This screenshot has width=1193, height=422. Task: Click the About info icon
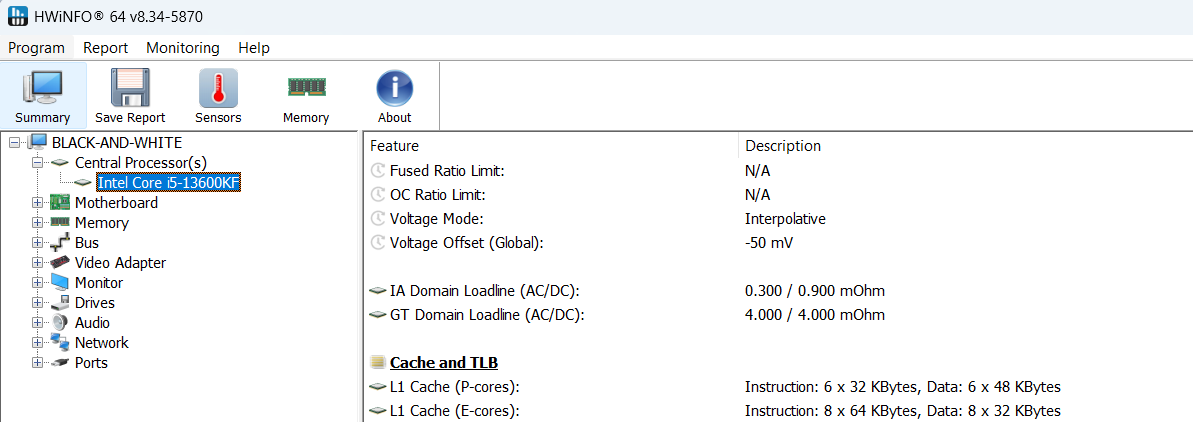394,88
